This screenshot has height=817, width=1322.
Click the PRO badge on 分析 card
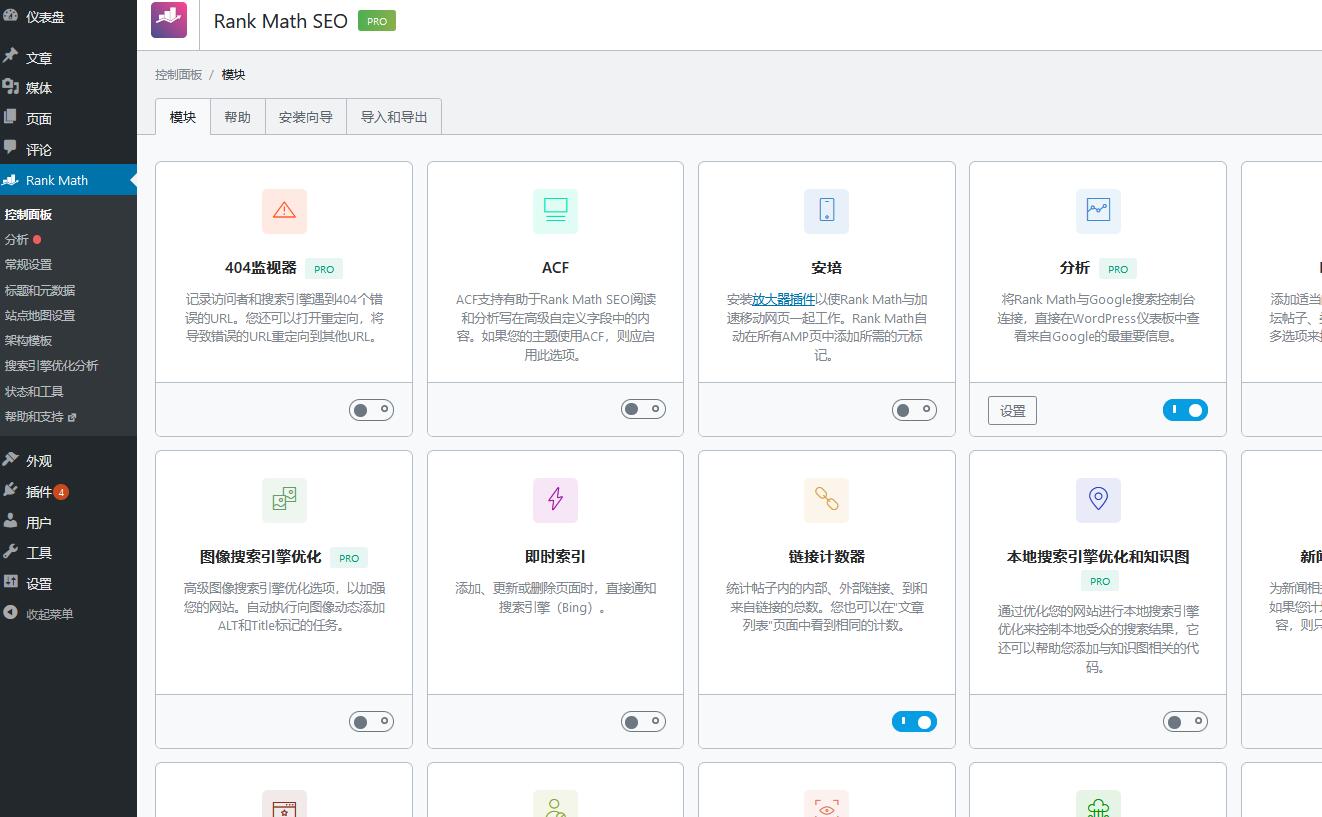click(1118, 269)
